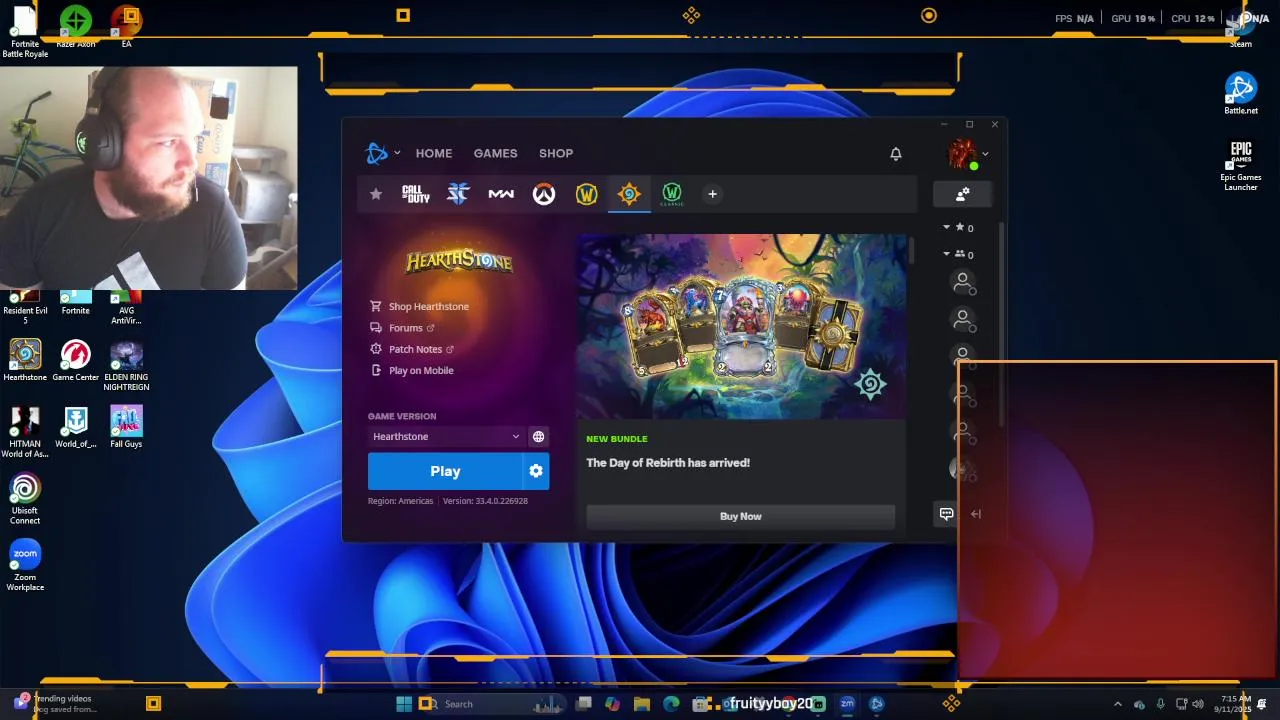
Task: Open Fortnite Battle Royale desktop shortcut
Action: 25,30
